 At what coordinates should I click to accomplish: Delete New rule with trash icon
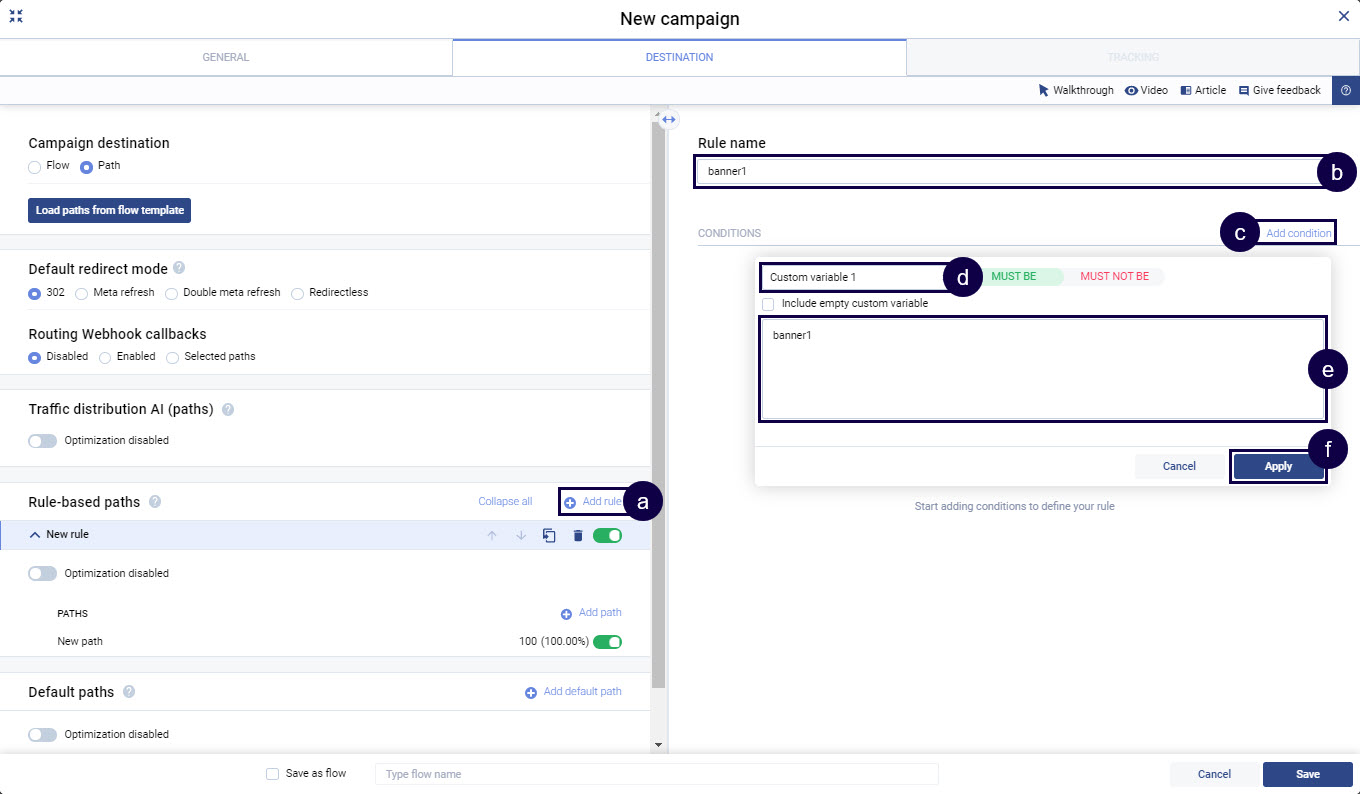pos(577,536)
